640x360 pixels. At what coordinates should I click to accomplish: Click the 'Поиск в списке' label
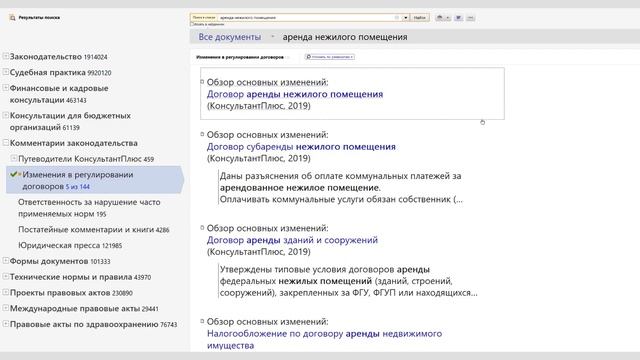pos(204,18)
